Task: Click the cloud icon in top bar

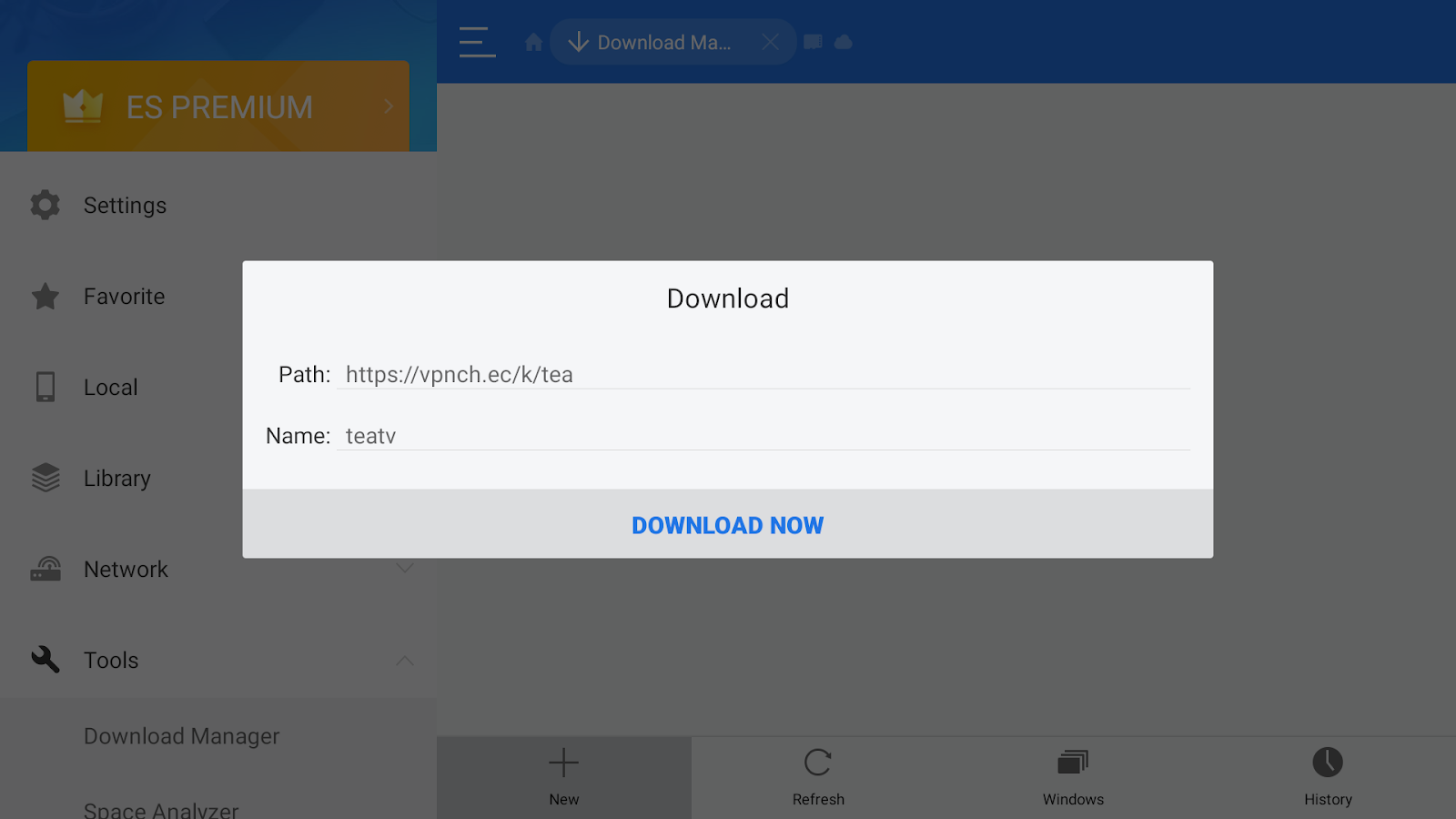Action: (x=844, y=42)
